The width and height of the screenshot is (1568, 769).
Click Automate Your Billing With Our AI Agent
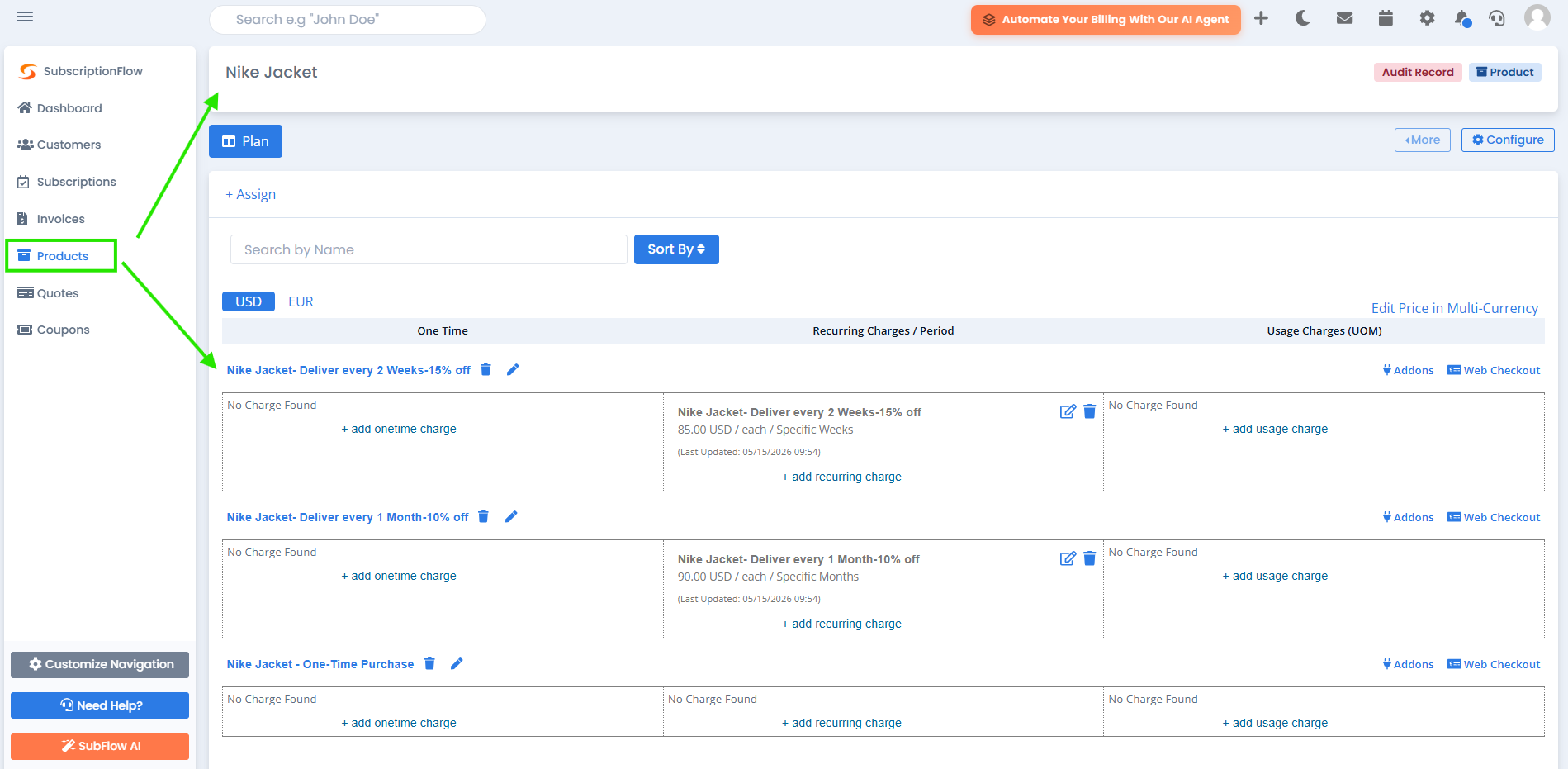click(x=1106, y=20)
